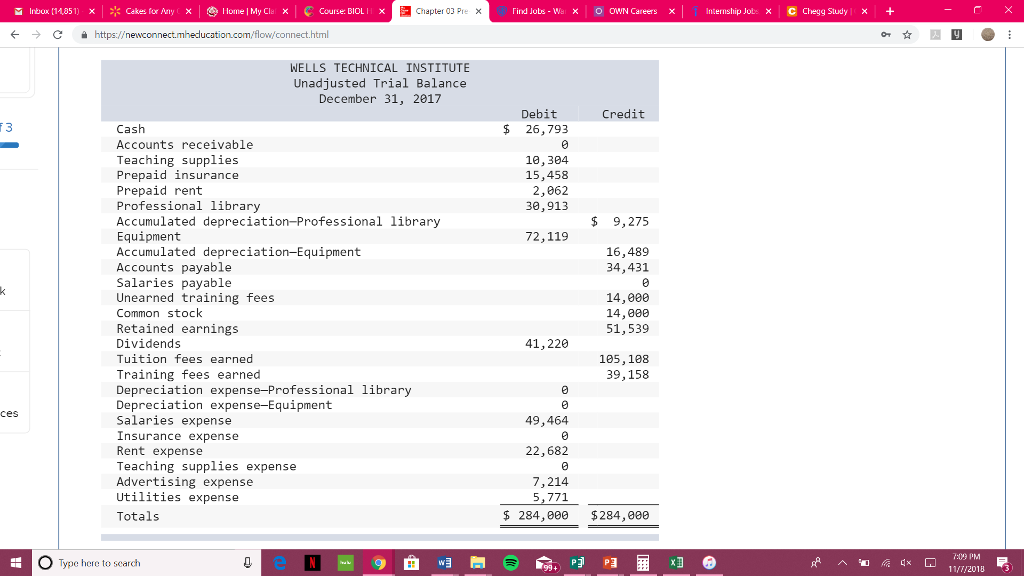The image size is (1024, 576).
Task: Click the clock showing 7:09 PM
Action: (x=965, y=562)
